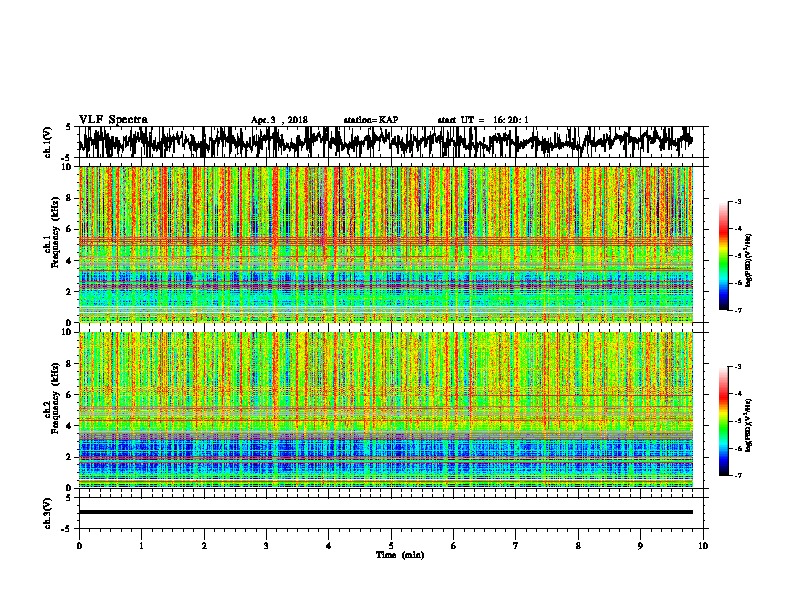This screenshot has height=612, width=792.
Task: Click the time axis tick label '5'
Action: point(391,546)
